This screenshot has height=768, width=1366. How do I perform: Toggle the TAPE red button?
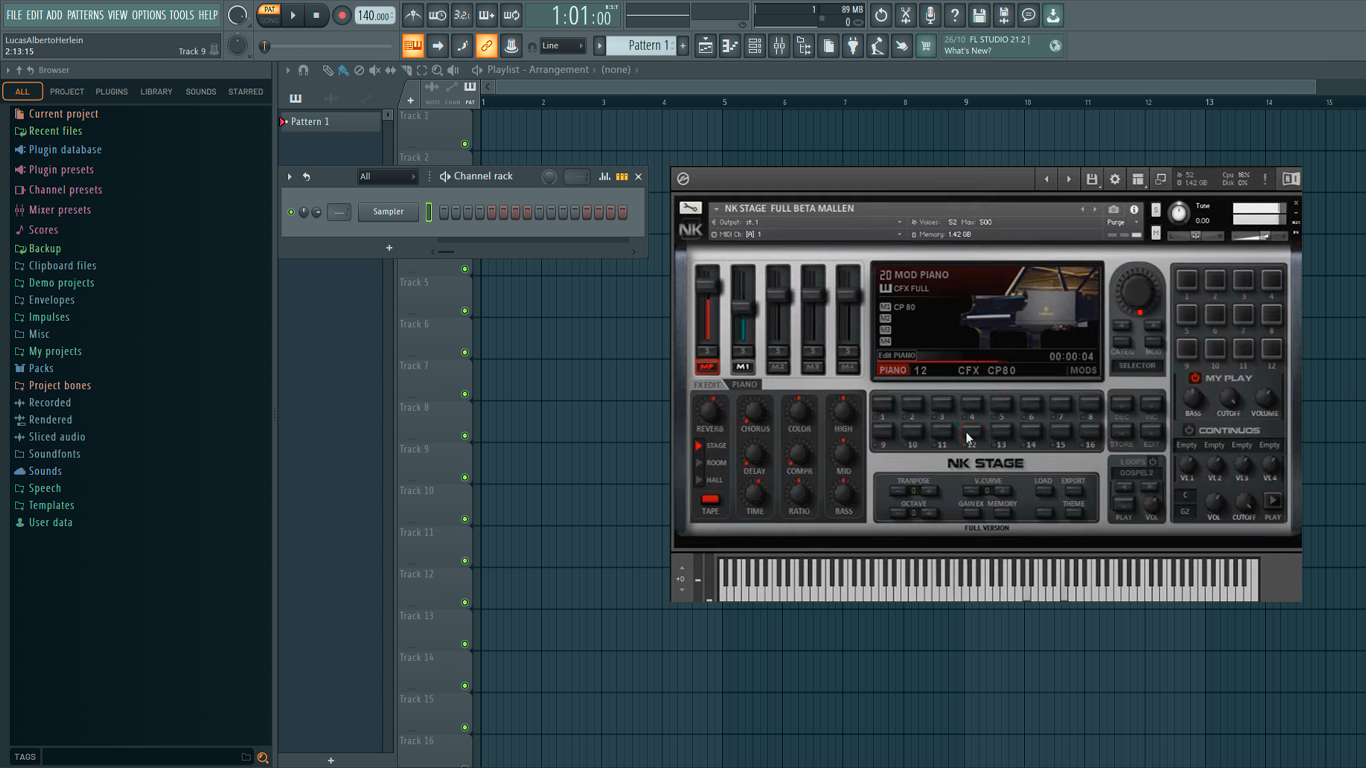(710, 499)
